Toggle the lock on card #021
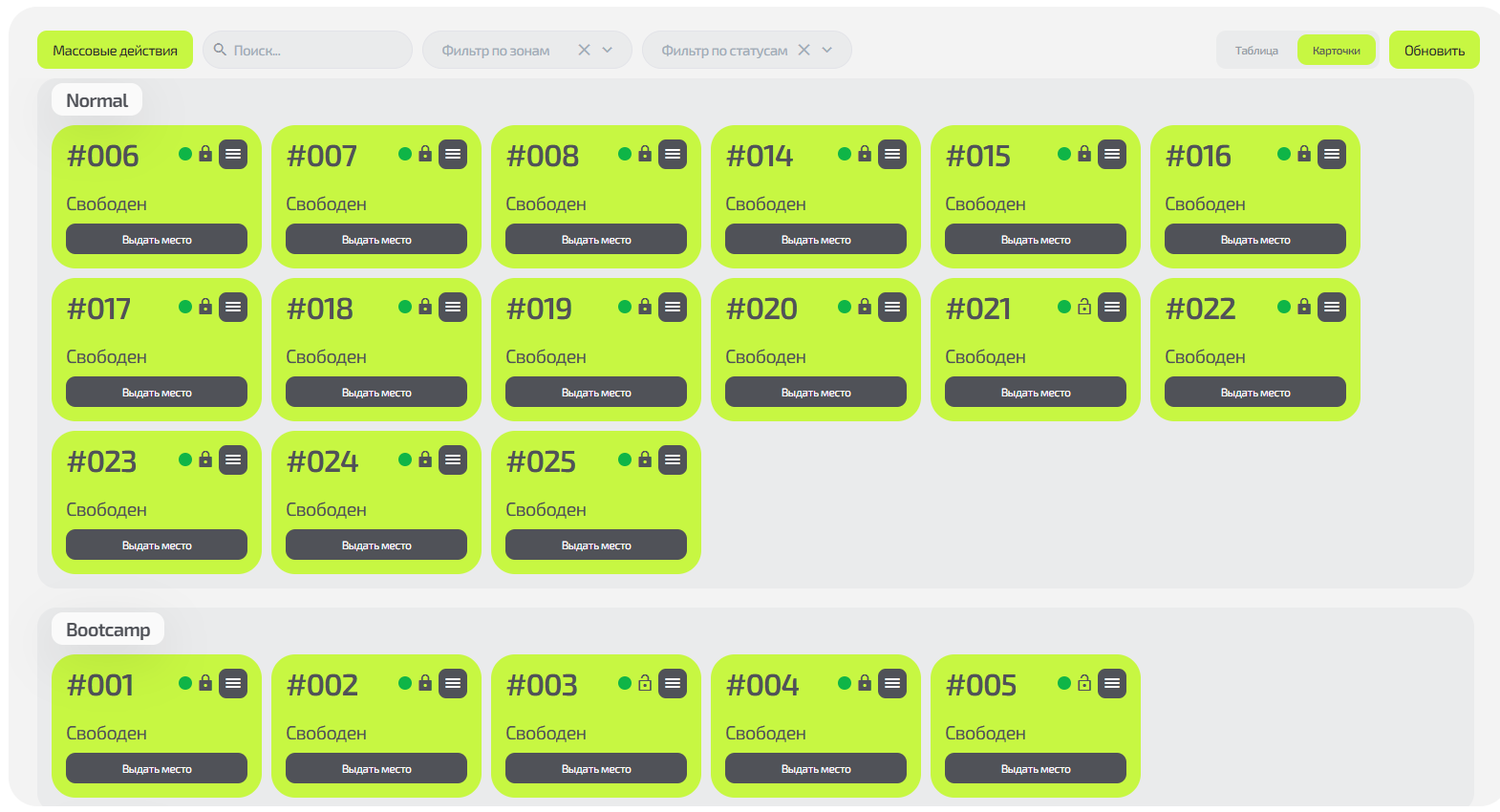The width and height of the screenshot is (1500, 812). click(x=1084, y=307)
